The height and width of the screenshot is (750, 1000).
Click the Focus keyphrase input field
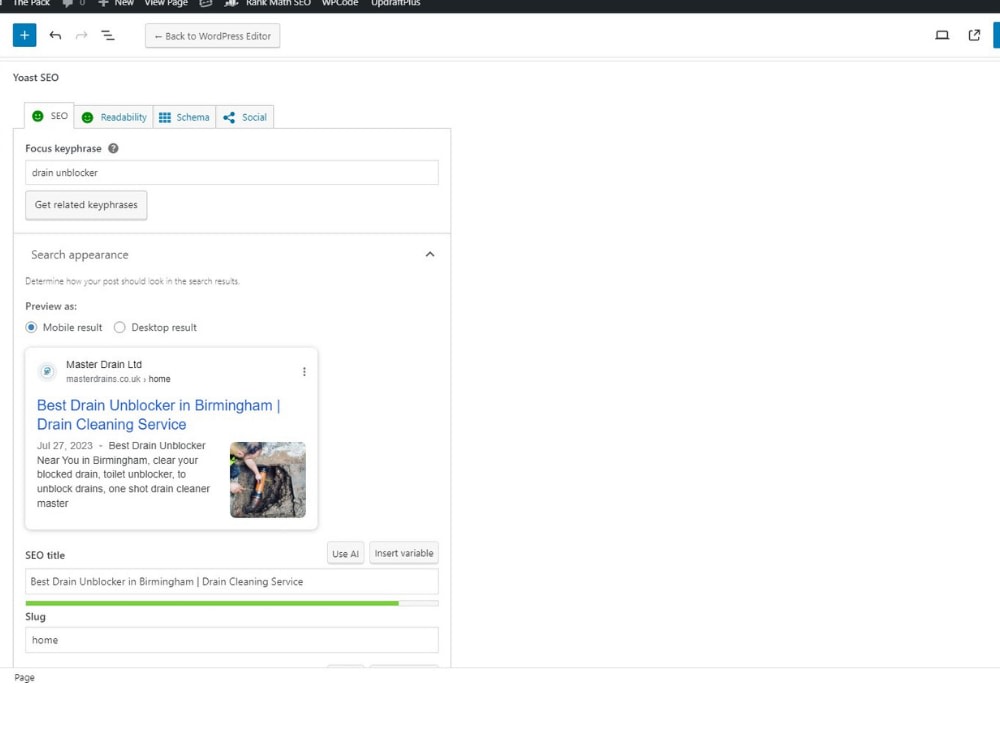[x=232, y=173]
